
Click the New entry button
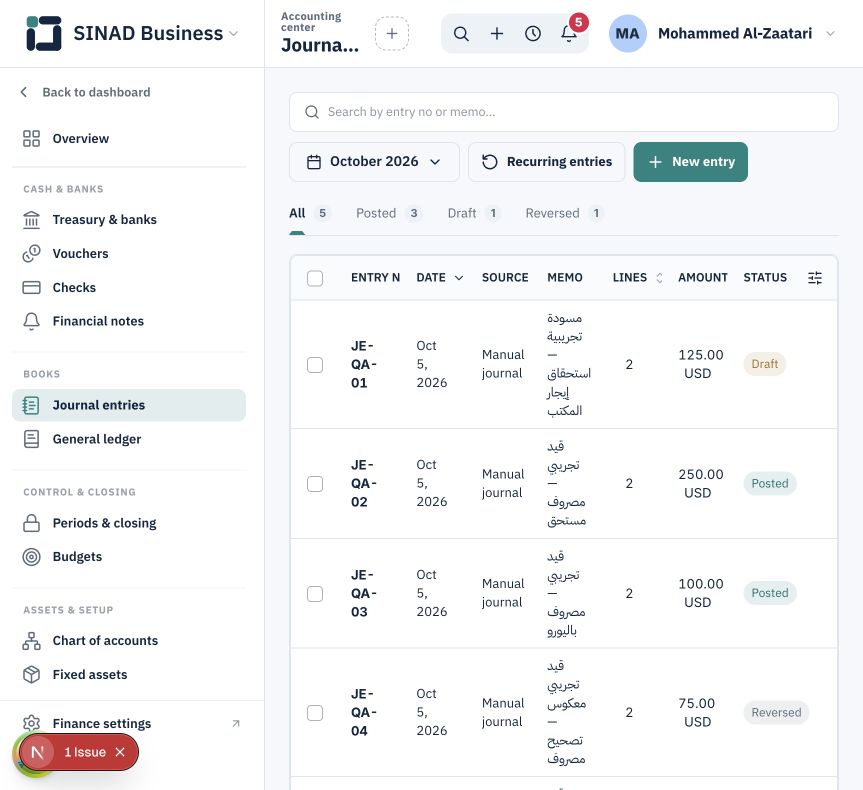[691, 162]
